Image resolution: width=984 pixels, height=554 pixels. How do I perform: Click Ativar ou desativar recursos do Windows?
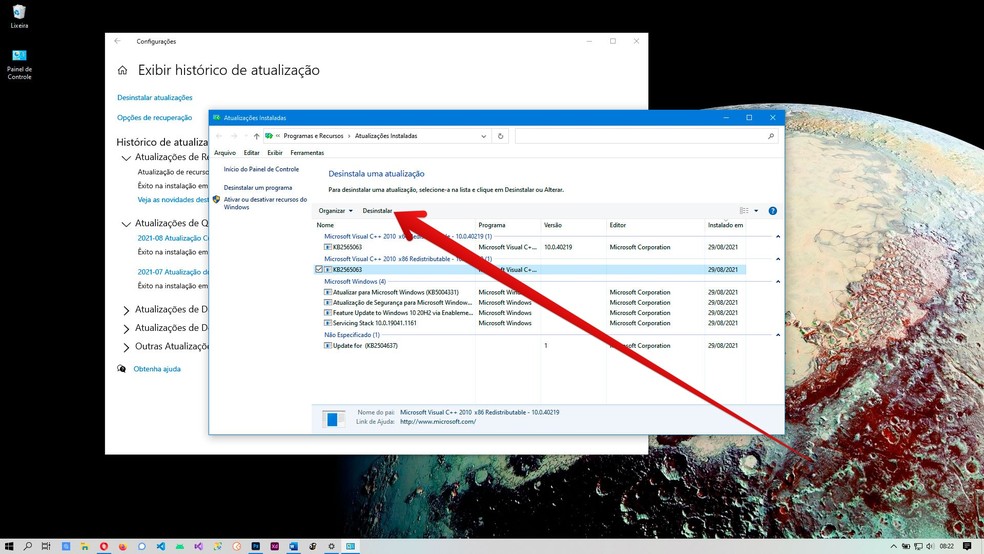[265, 203]
